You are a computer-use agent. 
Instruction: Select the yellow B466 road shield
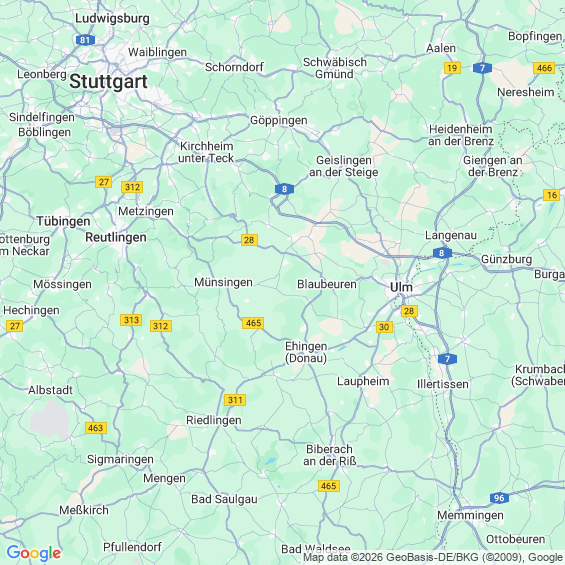pos(544,68)
